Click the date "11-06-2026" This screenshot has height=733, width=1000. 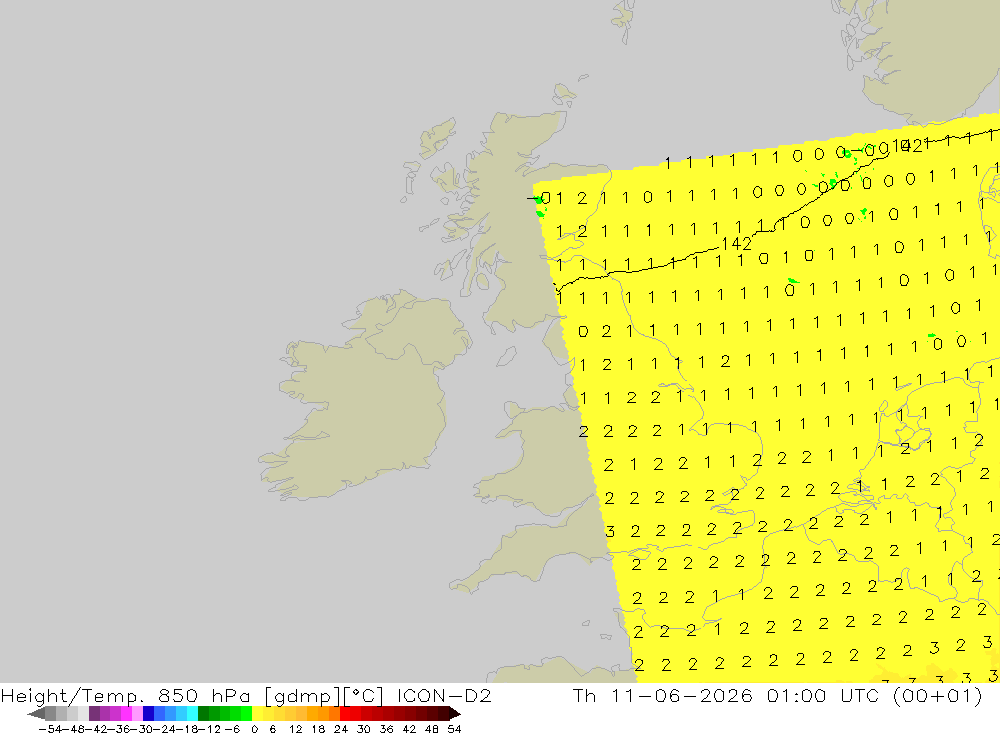point(683,695)
